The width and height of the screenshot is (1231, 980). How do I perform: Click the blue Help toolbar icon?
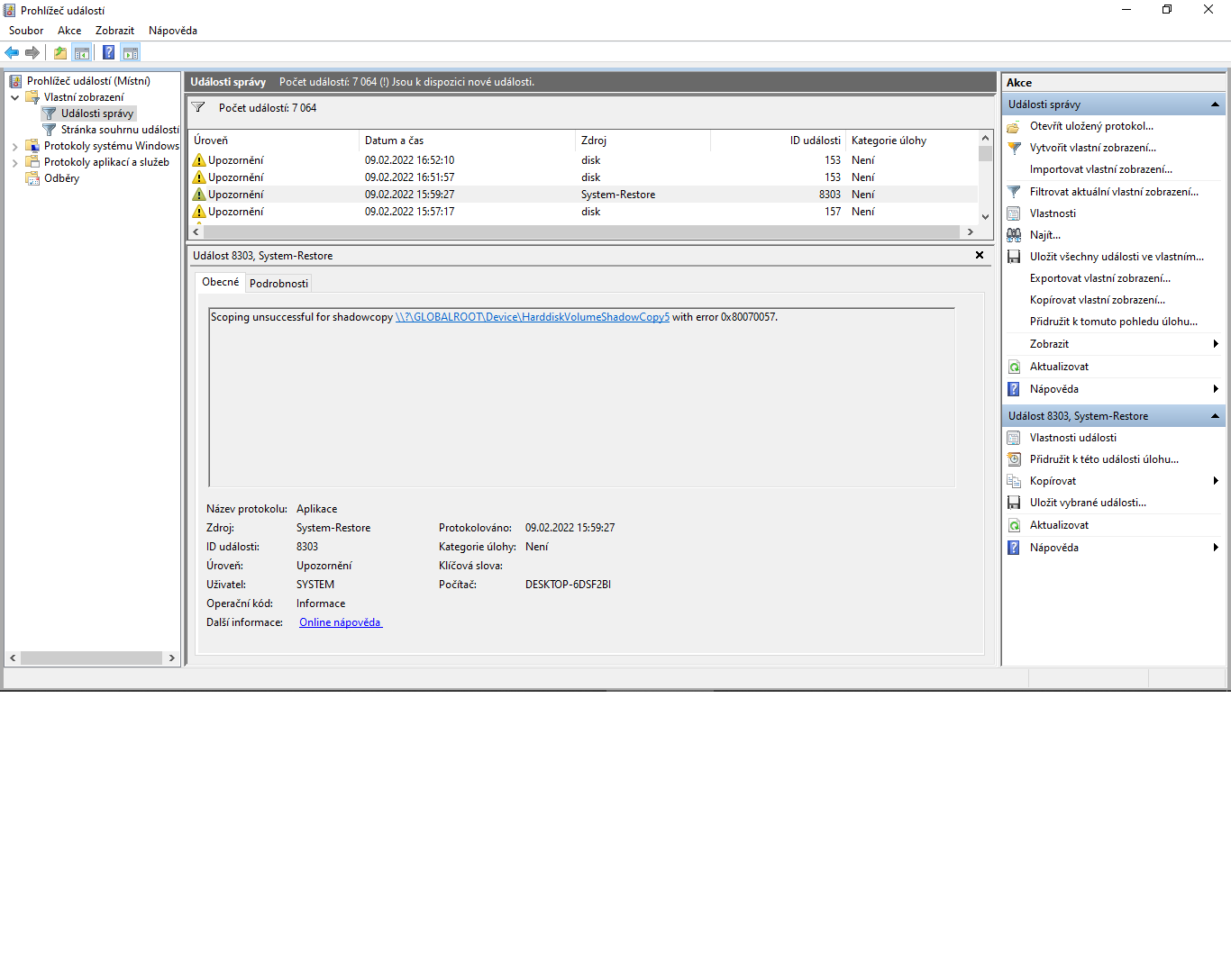point(108,52)
